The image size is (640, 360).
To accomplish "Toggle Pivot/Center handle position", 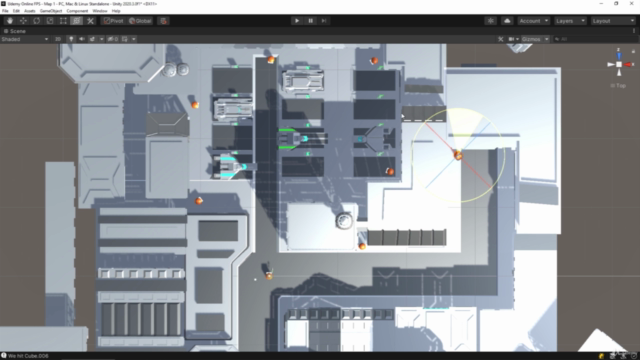I will click(x=113, y=21).
